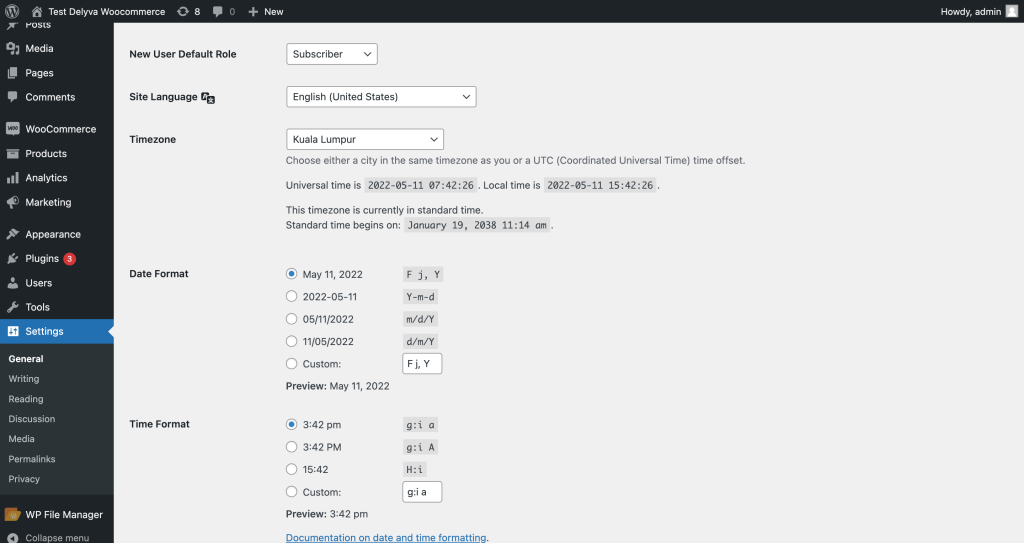Screen dimensions: 1024x543
Task: Click the Universal time value 07:42:26
Action: point(421,186)
